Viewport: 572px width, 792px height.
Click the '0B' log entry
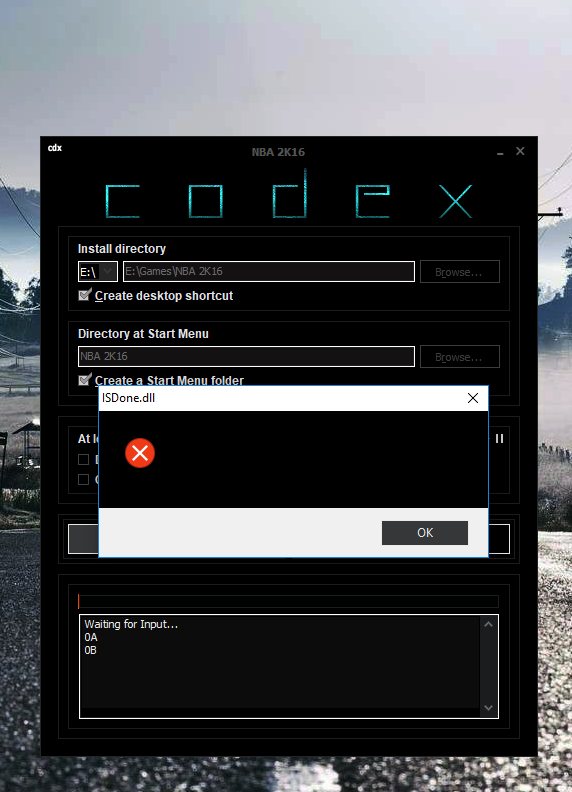click(90, 651)
